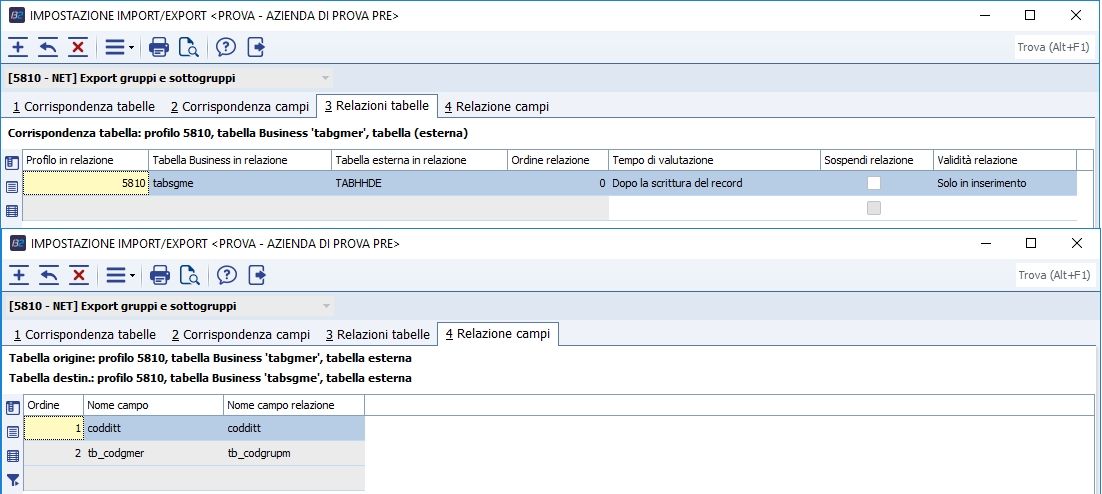The image size is (1102, 494).
Task: Click the Tempo di valutazione column header
Action: (x=713, y=160)
